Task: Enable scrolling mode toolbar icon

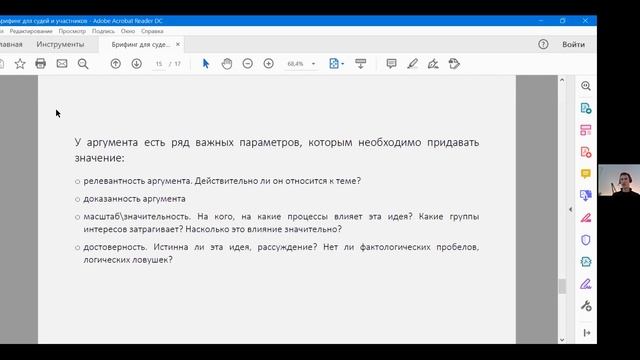Action: pos(360,64)
